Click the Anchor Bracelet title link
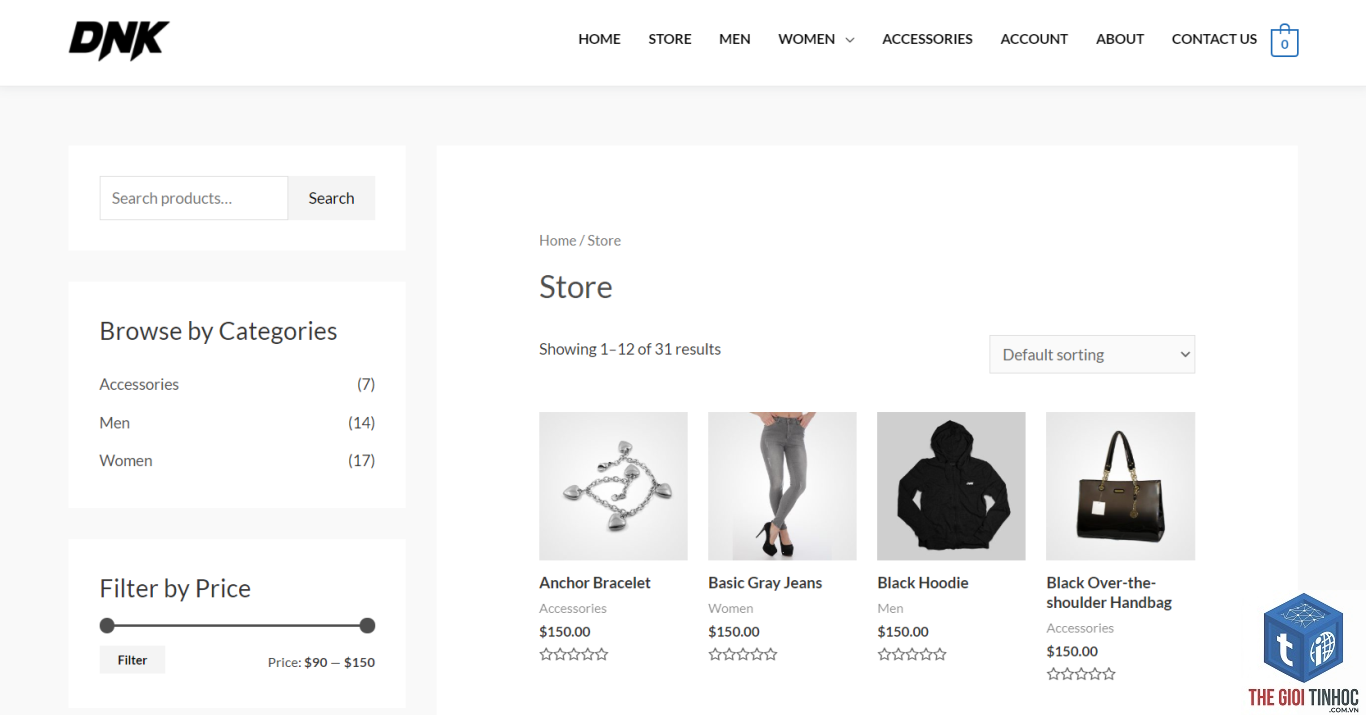This screenshot has width=1366, height=715. pos(595,583)
